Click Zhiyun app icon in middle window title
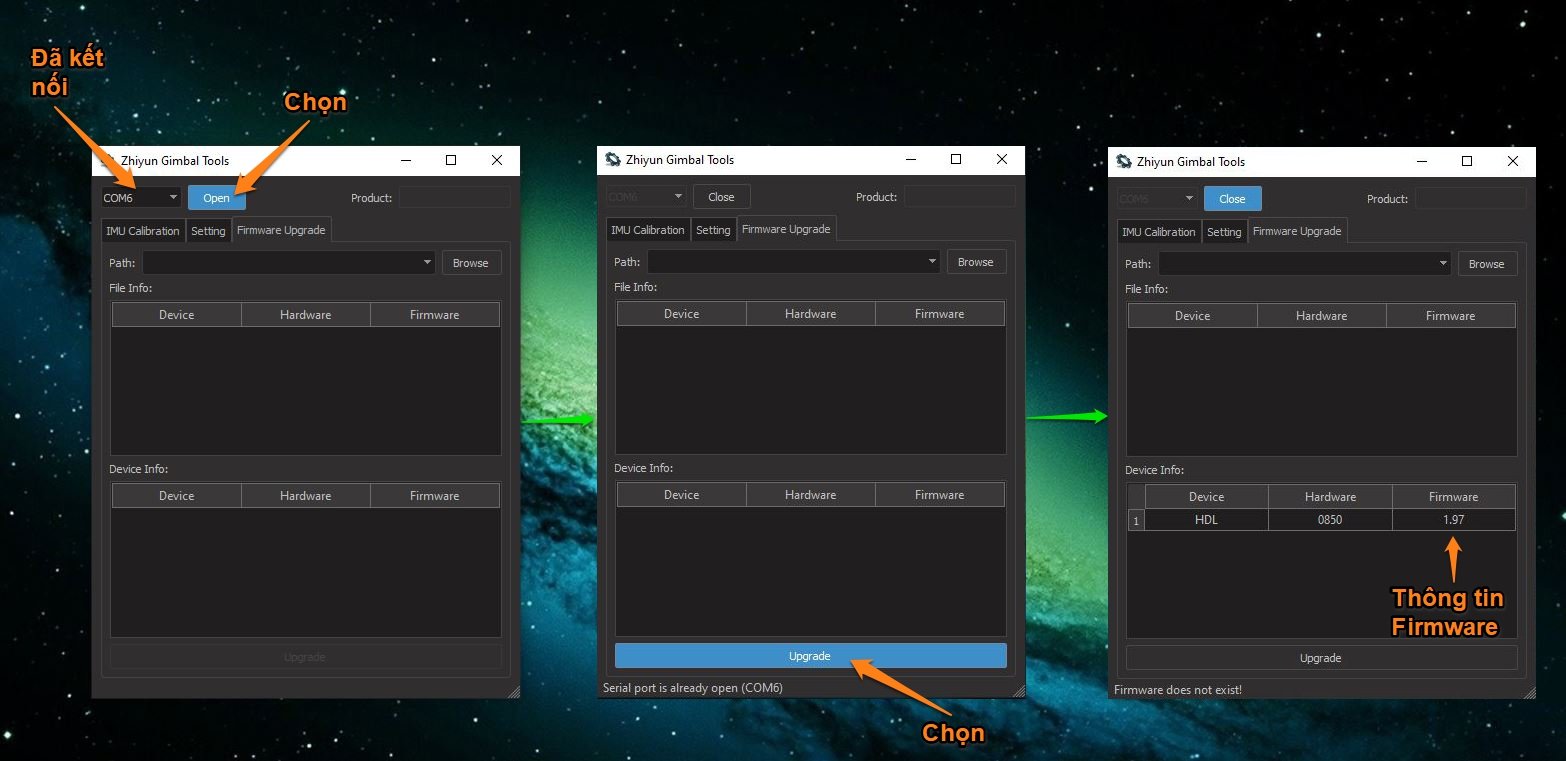The height and width of the screenshot is (761, 1566). click(x=613, y=159)
